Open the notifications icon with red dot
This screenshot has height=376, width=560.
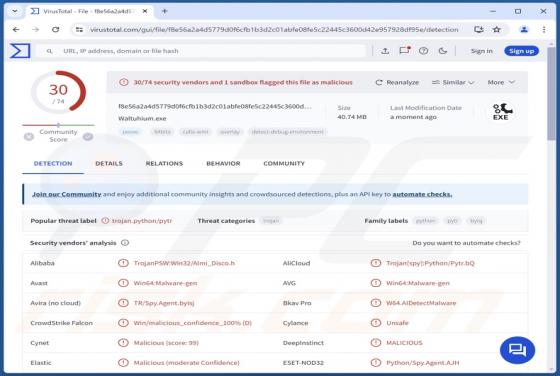[x=404, y=51]
